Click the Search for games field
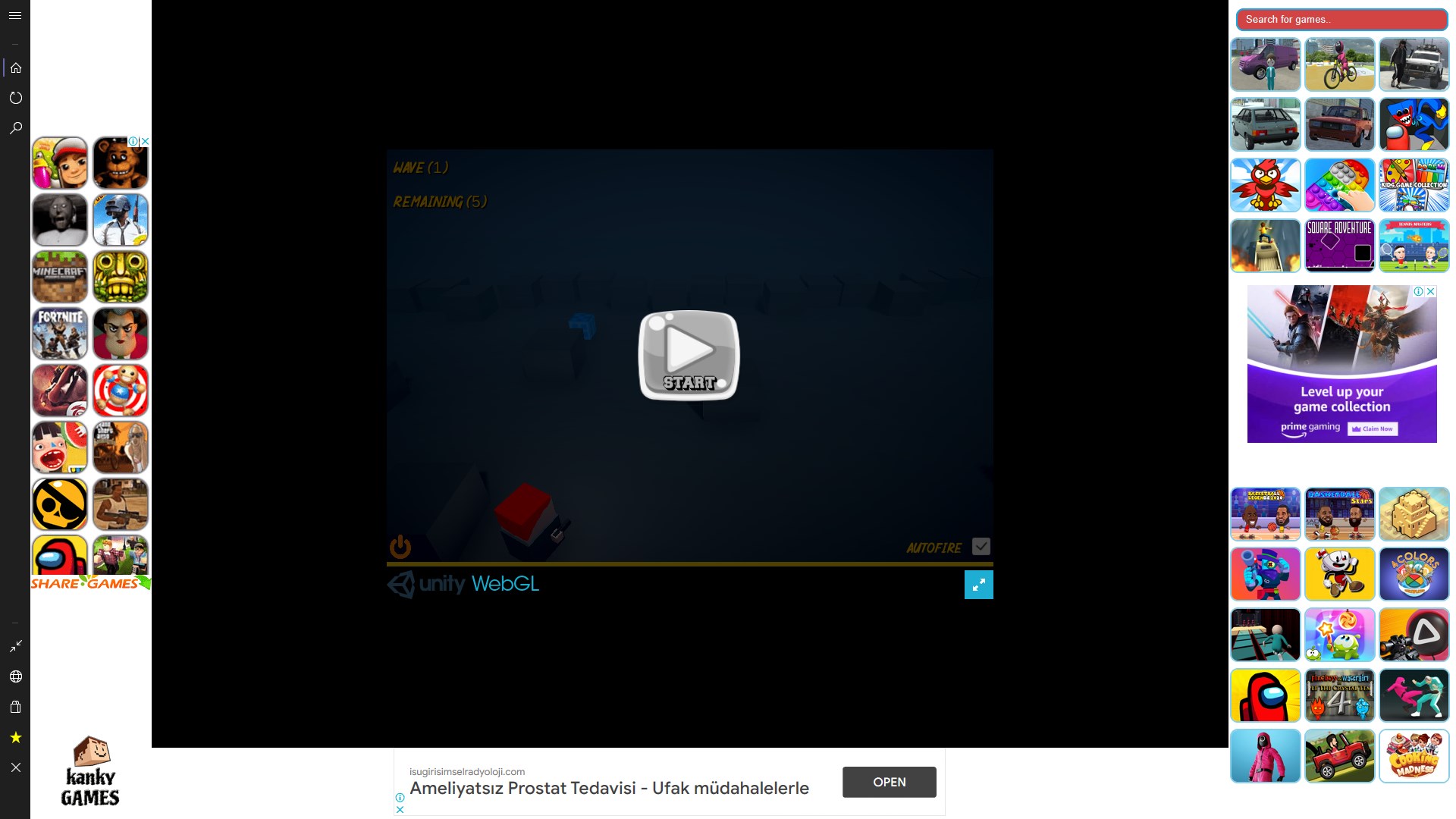Screen dimensions: 1456x819 click(x=1341, y=20)
